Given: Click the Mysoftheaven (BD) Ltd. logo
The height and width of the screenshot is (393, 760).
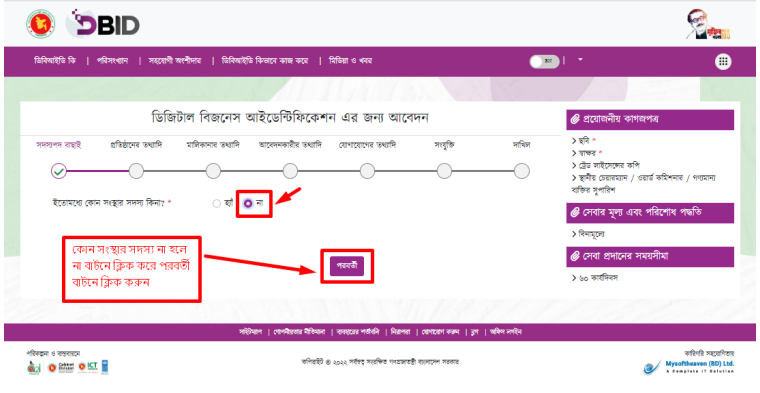Looking at the screenshot, I should (689, 366).
